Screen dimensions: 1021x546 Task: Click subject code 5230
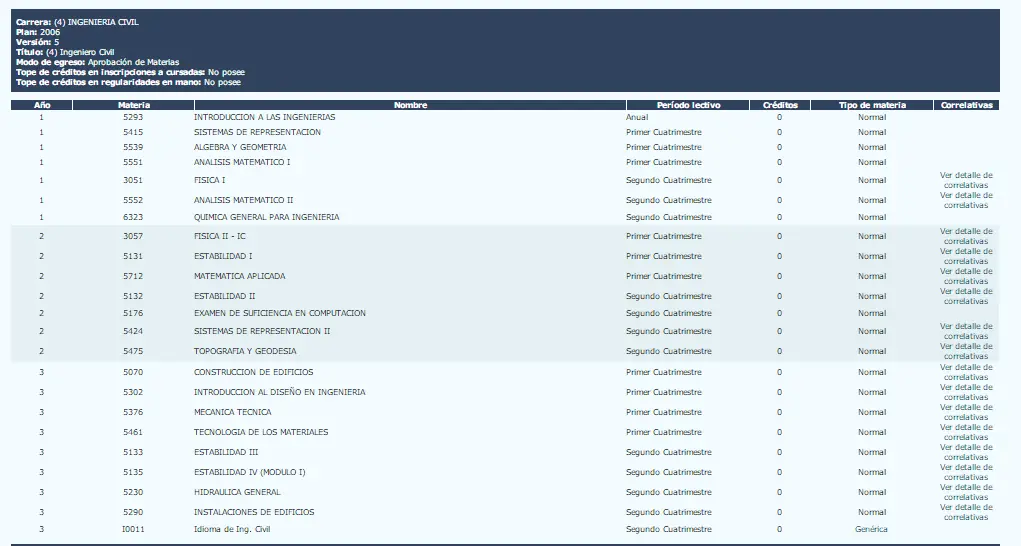coord(133,492)
